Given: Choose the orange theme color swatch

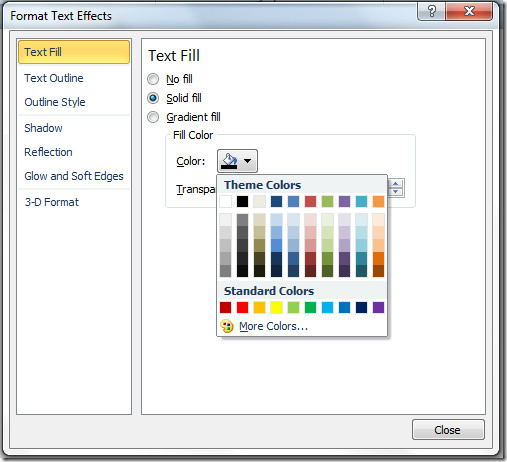Looking at the screenshot, I should pos(378,201).
